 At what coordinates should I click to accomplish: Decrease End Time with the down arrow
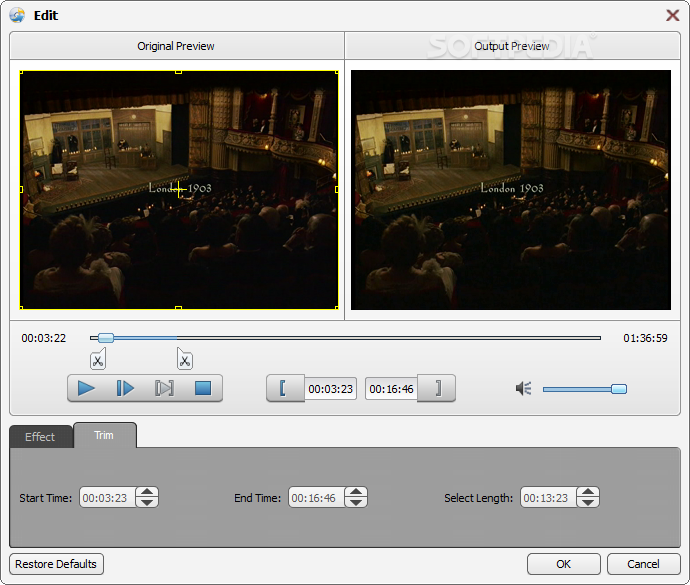[356, 503]
